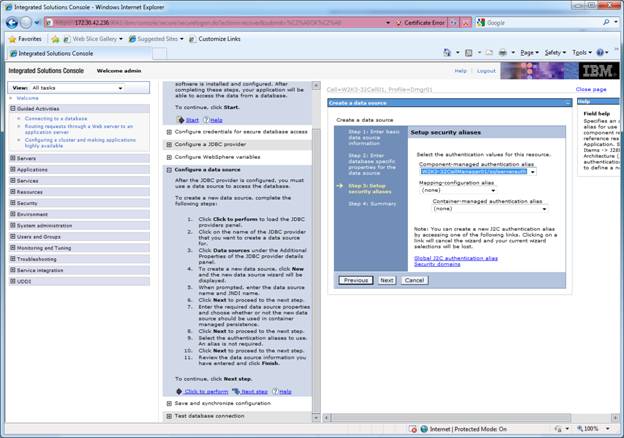624x438 pixels.
Task: Open Component-managed authentication alias dropdown
Action: click(x=533, y=171)
